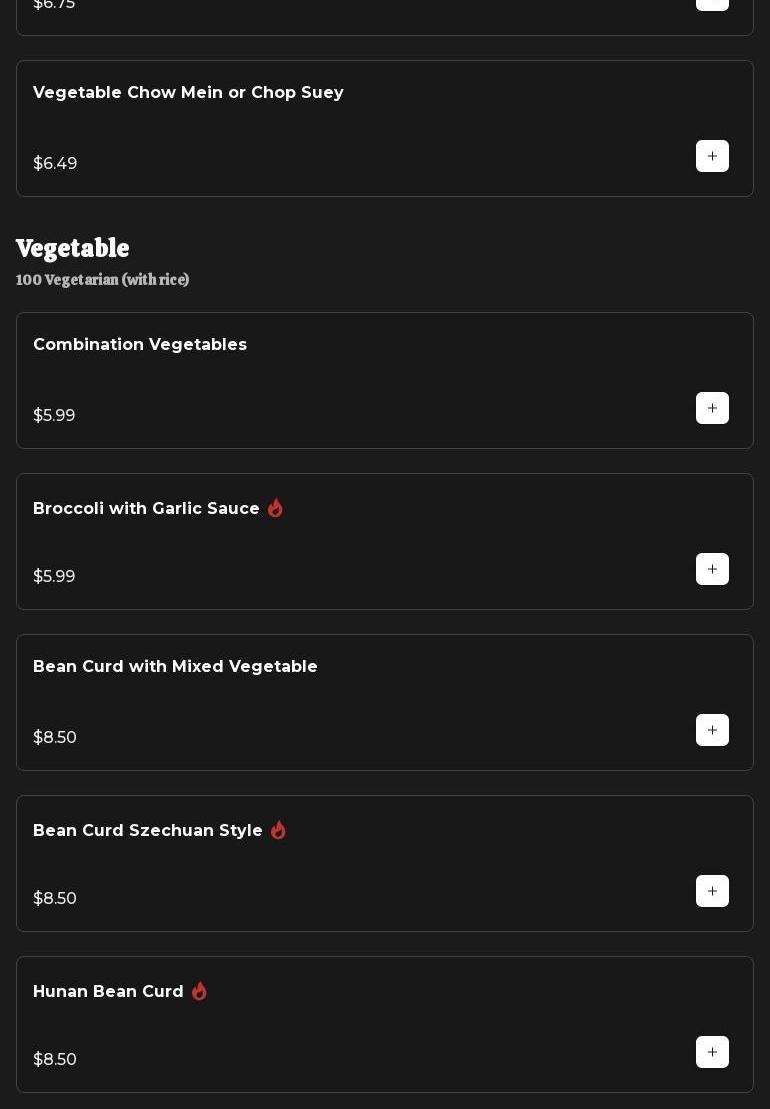Add Combination Vegetables using its plus button
This screenshot has width=770, height=1109.
coord(712,408)
